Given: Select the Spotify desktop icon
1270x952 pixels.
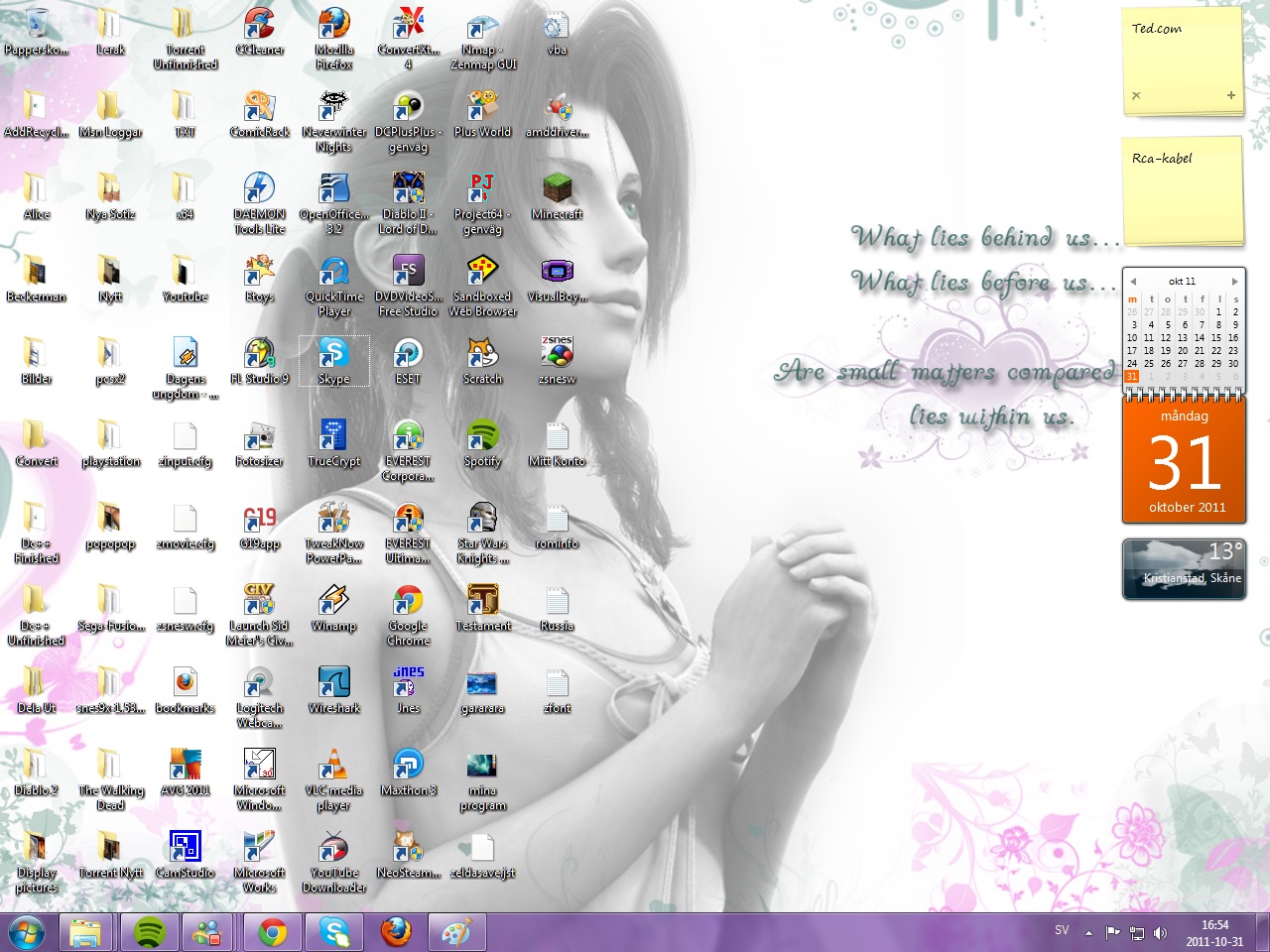Looking at the screenshot, I should pos(482,437).
